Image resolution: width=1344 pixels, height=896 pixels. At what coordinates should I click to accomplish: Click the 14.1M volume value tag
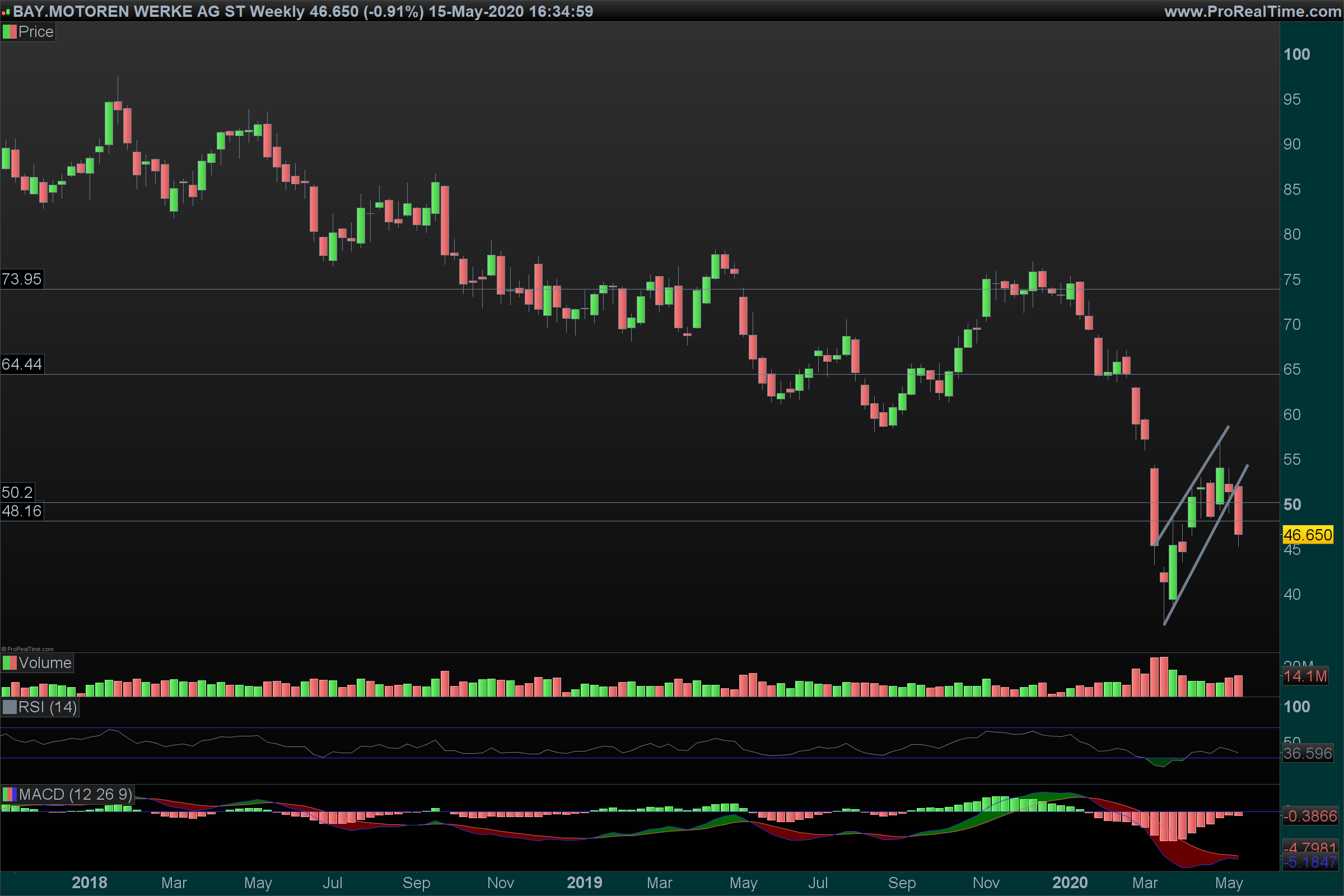1305,676
